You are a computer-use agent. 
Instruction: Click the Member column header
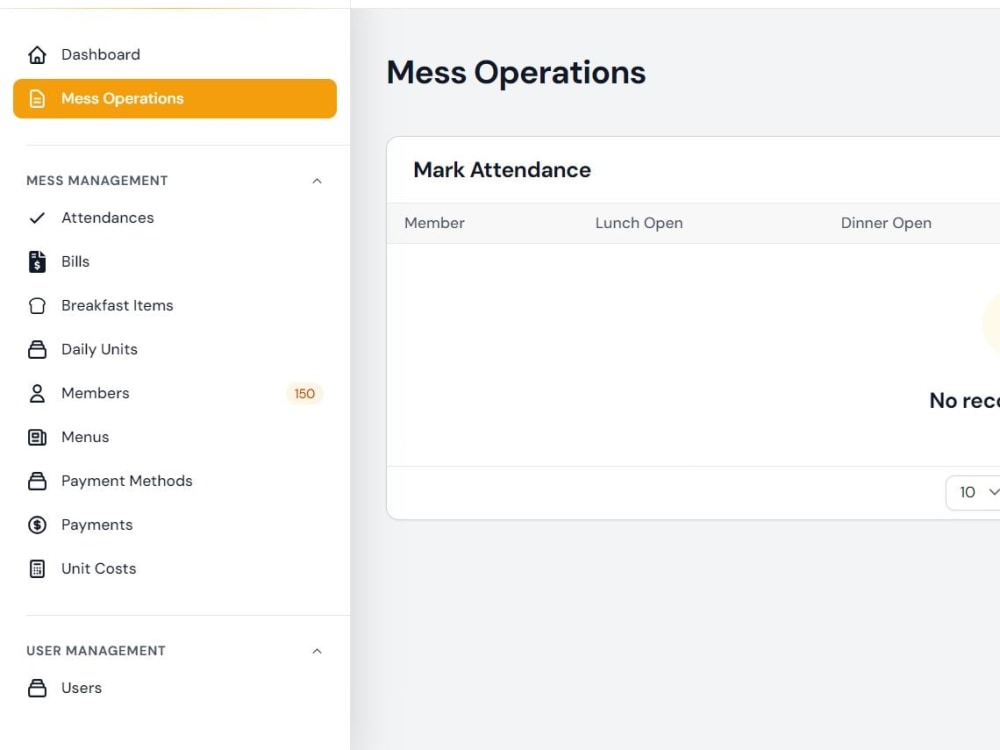[434, 223]
